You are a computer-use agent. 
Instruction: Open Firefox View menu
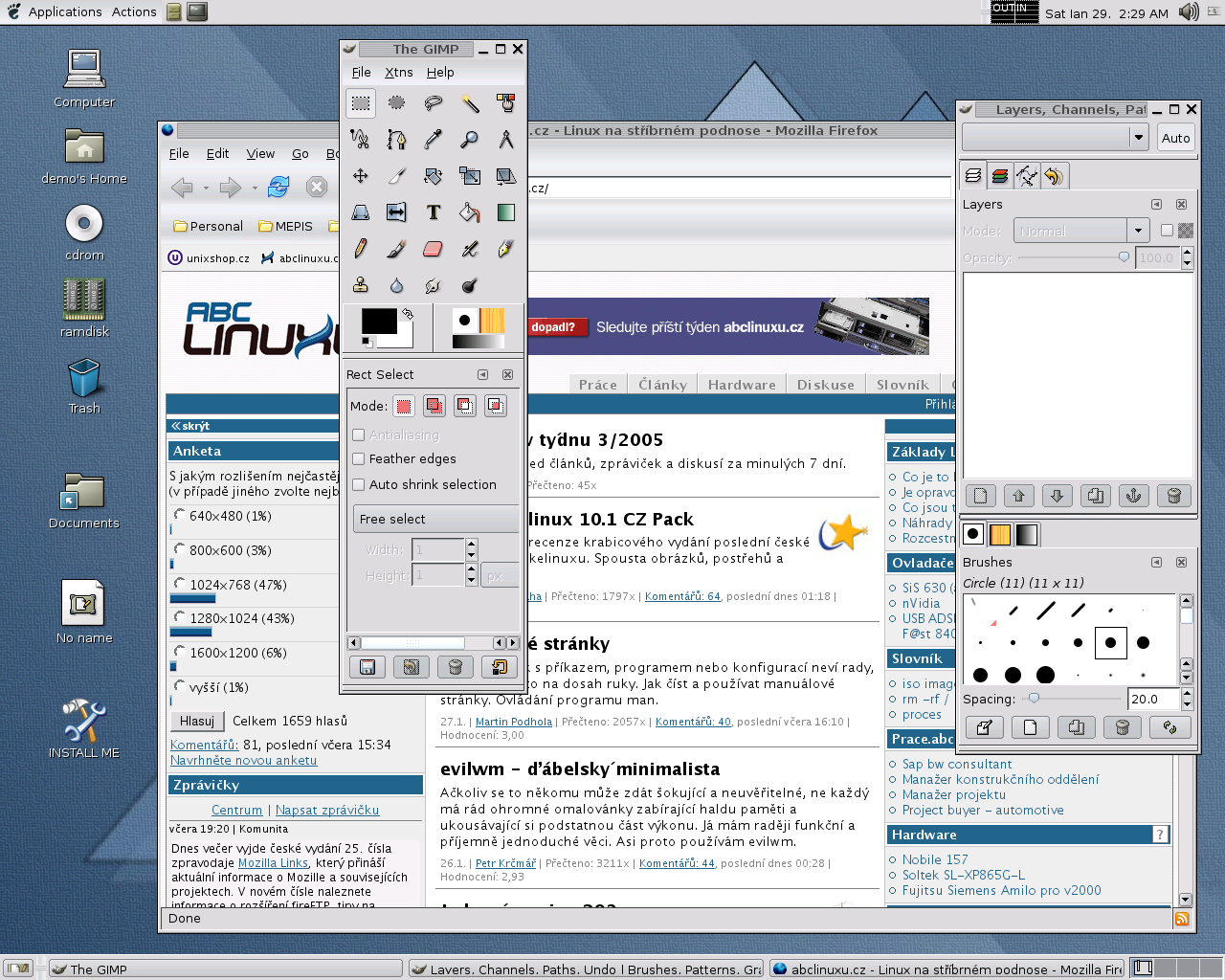pyautogui.click(x=260, y=154)
